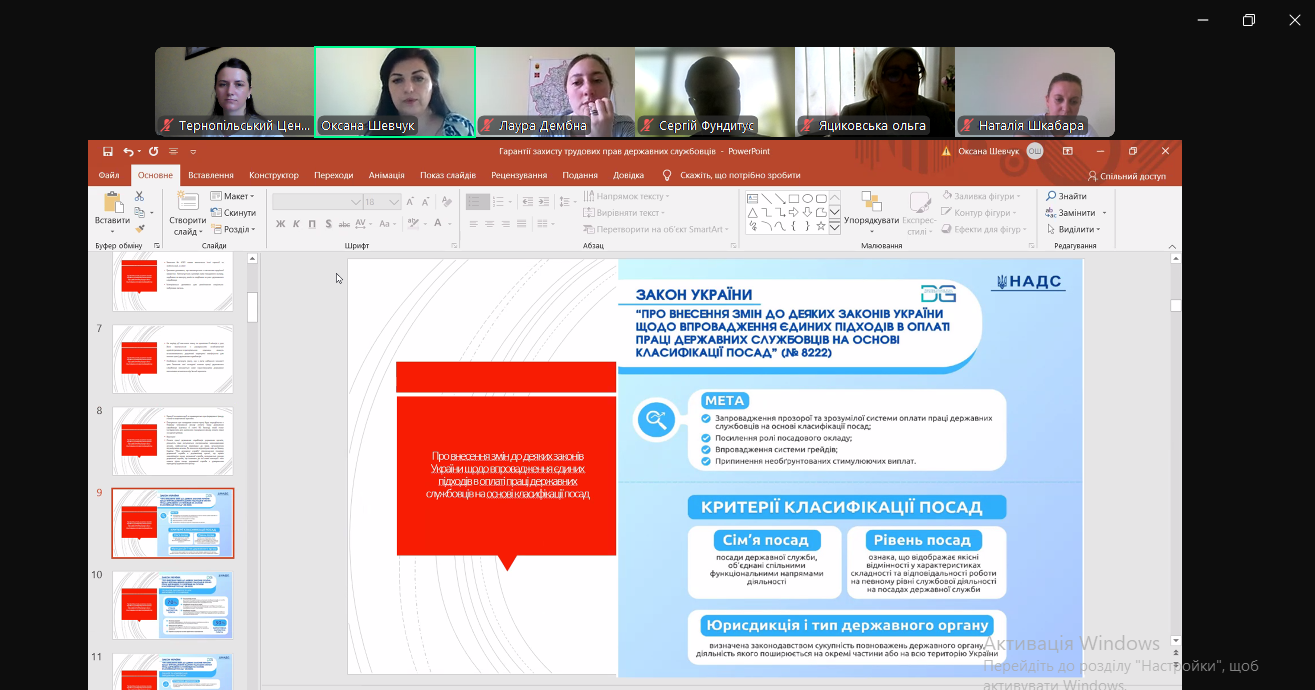Activate the Format Painter brush icon
The width and height of the screenshot is (1315, 690).
tap(140, 228)
